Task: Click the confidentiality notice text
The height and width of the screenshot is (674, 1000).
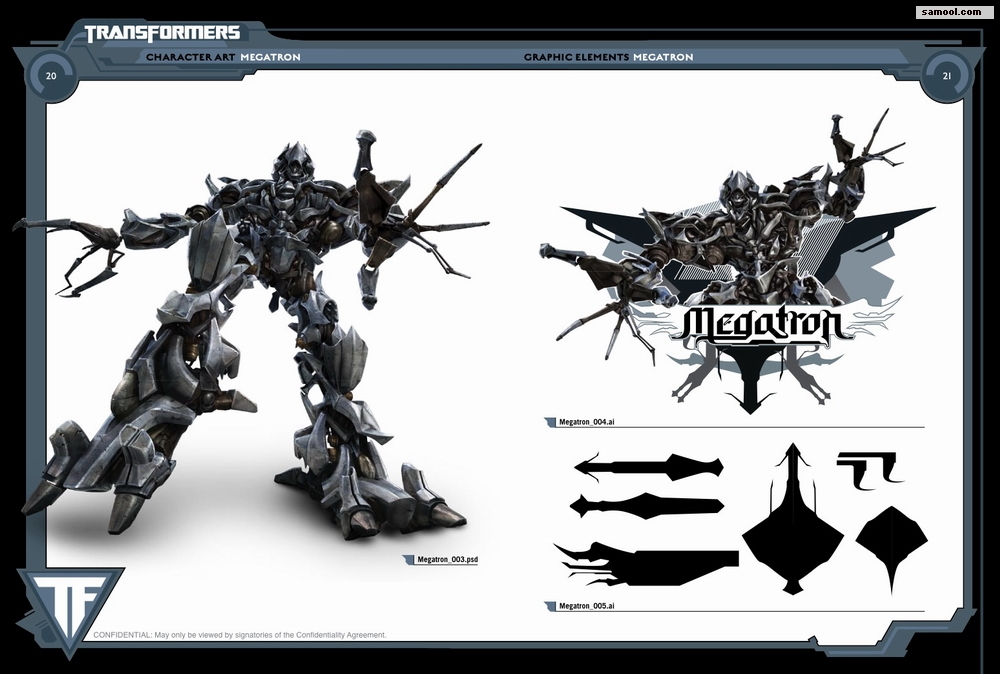Action: [240, 634]
